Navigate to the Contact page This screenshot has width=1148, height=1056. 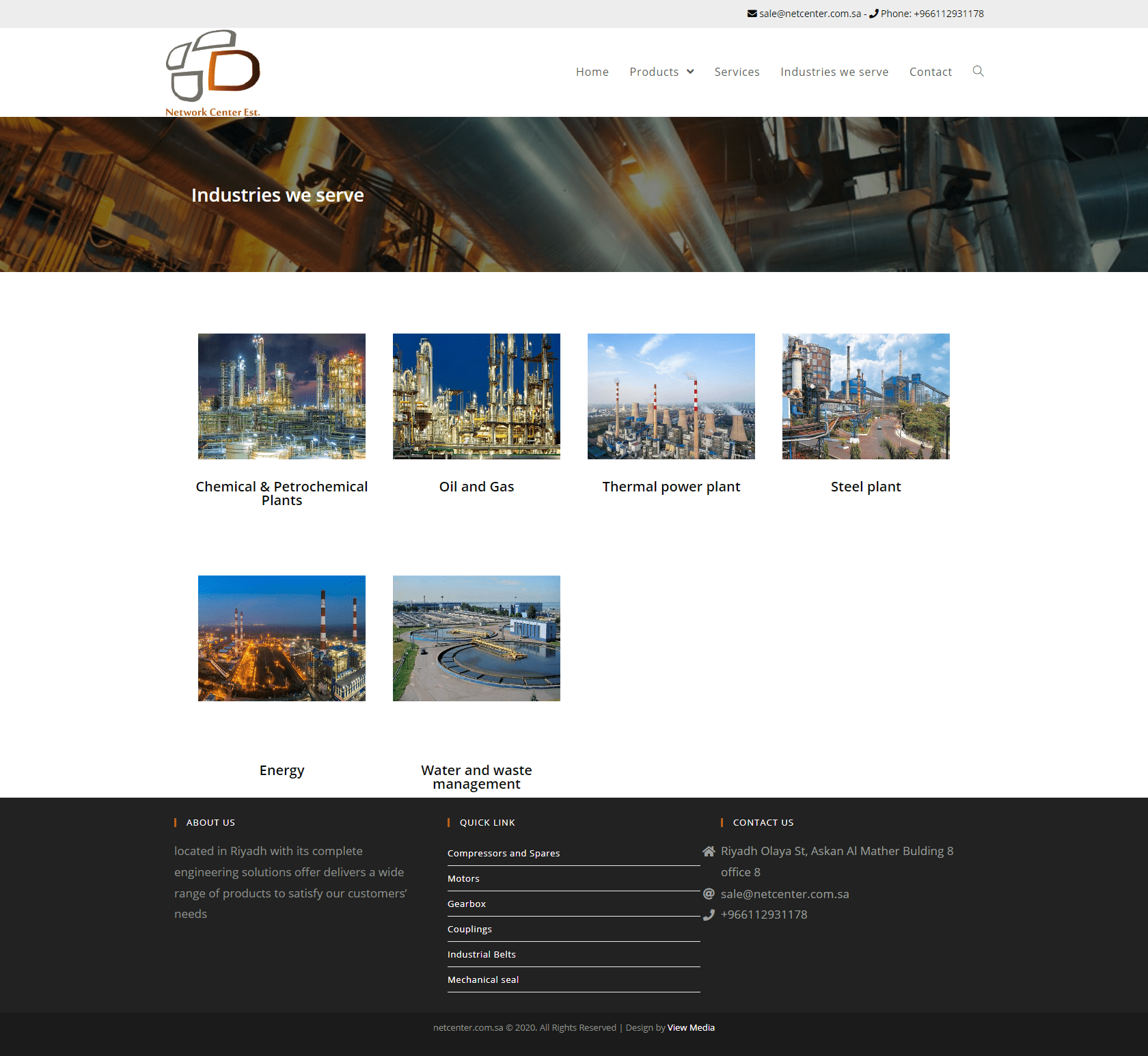click(x=930, y=72)
